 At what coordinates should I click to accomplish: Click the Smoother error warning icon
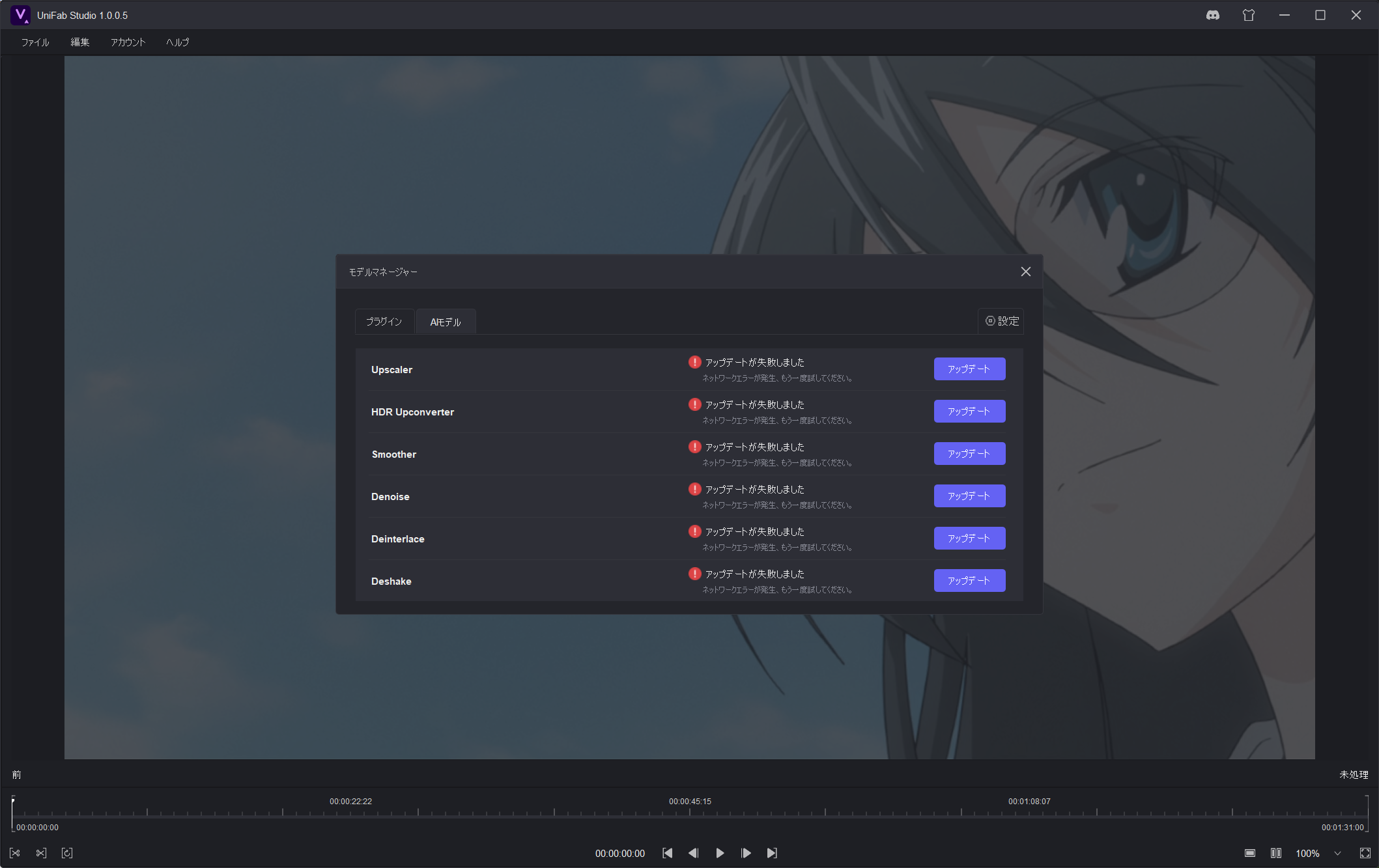click(x=695, y=447)
